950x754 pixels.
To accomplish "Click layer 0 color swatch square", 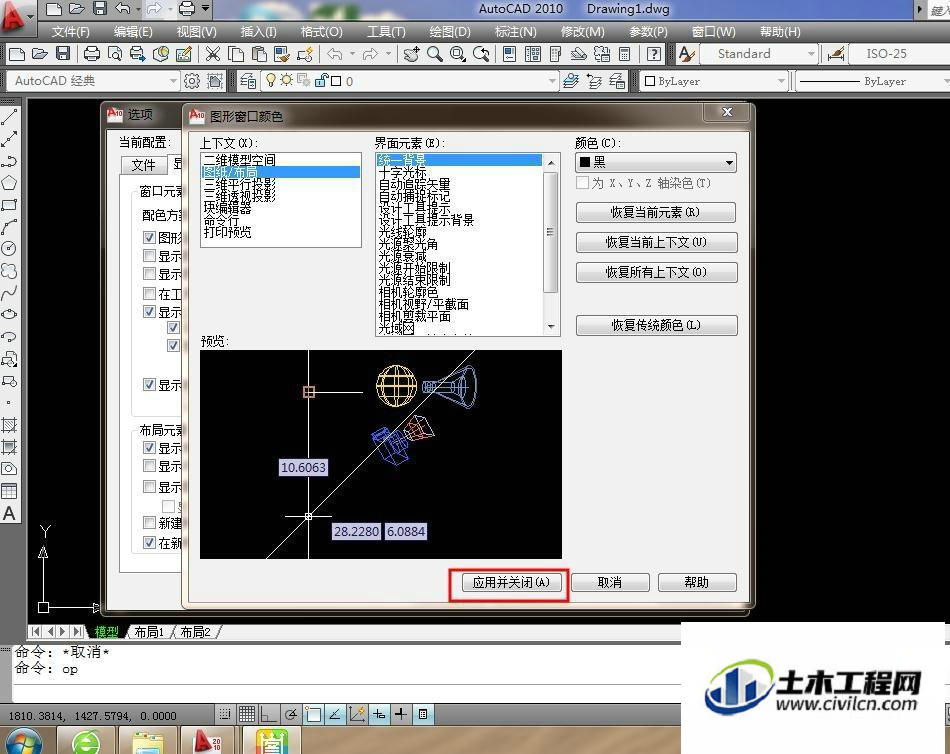I will (x=336, y=81).
